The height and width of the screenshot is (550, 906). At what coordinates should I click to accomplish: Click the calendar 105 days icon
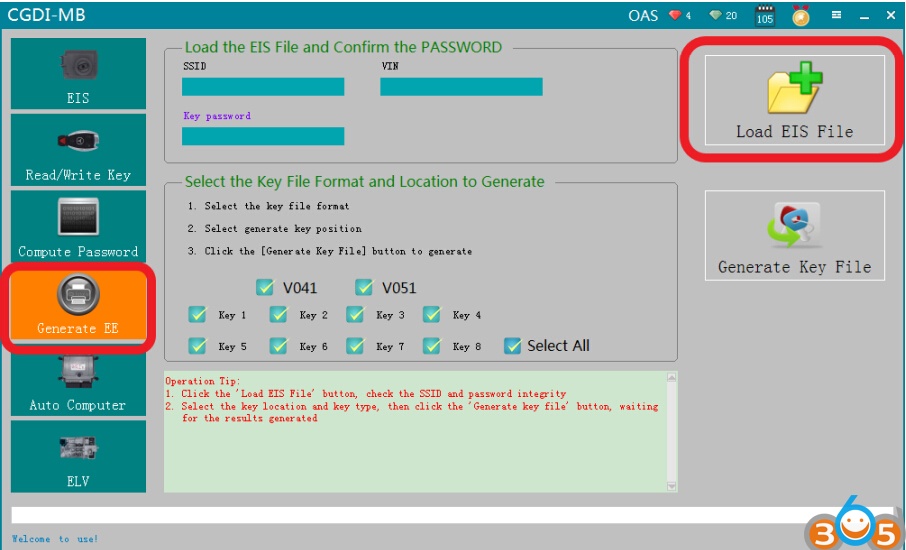coord(765,16)
